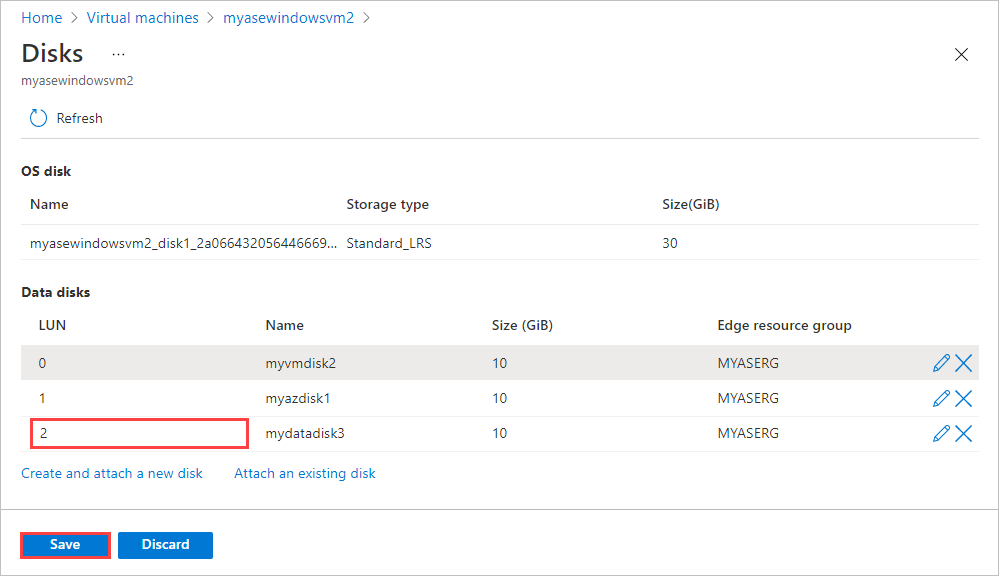This screenshot has width=999, height=576.
Task: Click size 10 in the myazdisk1 row
Action: tap(500, 398)
